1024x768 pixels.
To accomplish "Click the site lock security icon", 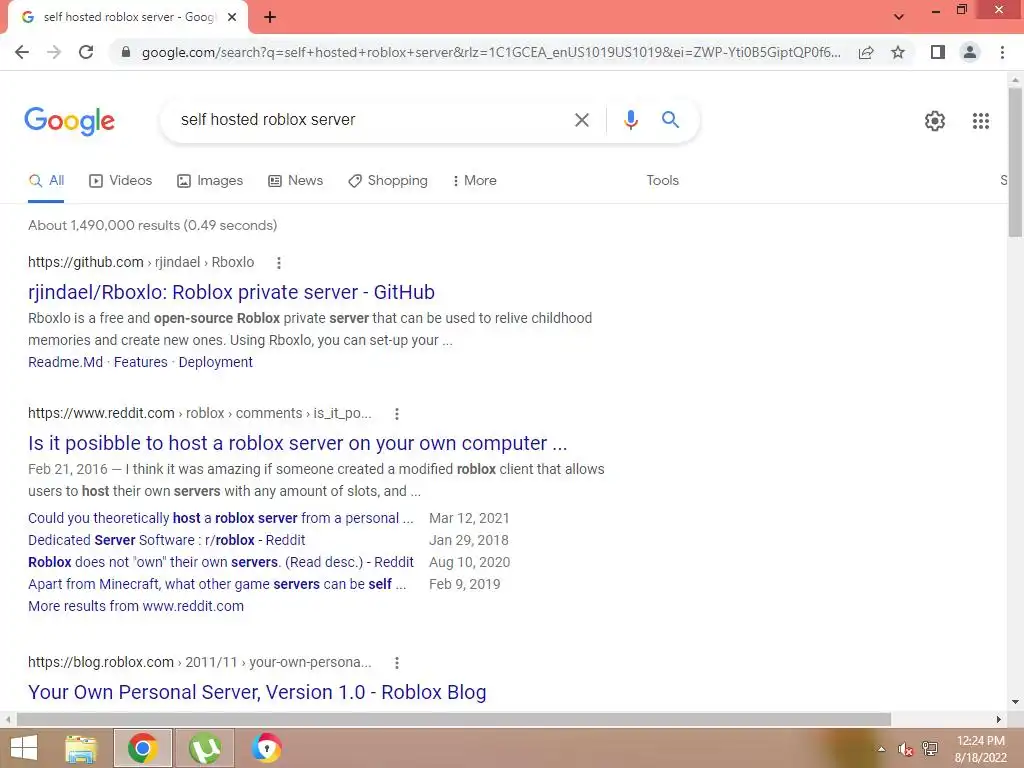I will point(125,52).
